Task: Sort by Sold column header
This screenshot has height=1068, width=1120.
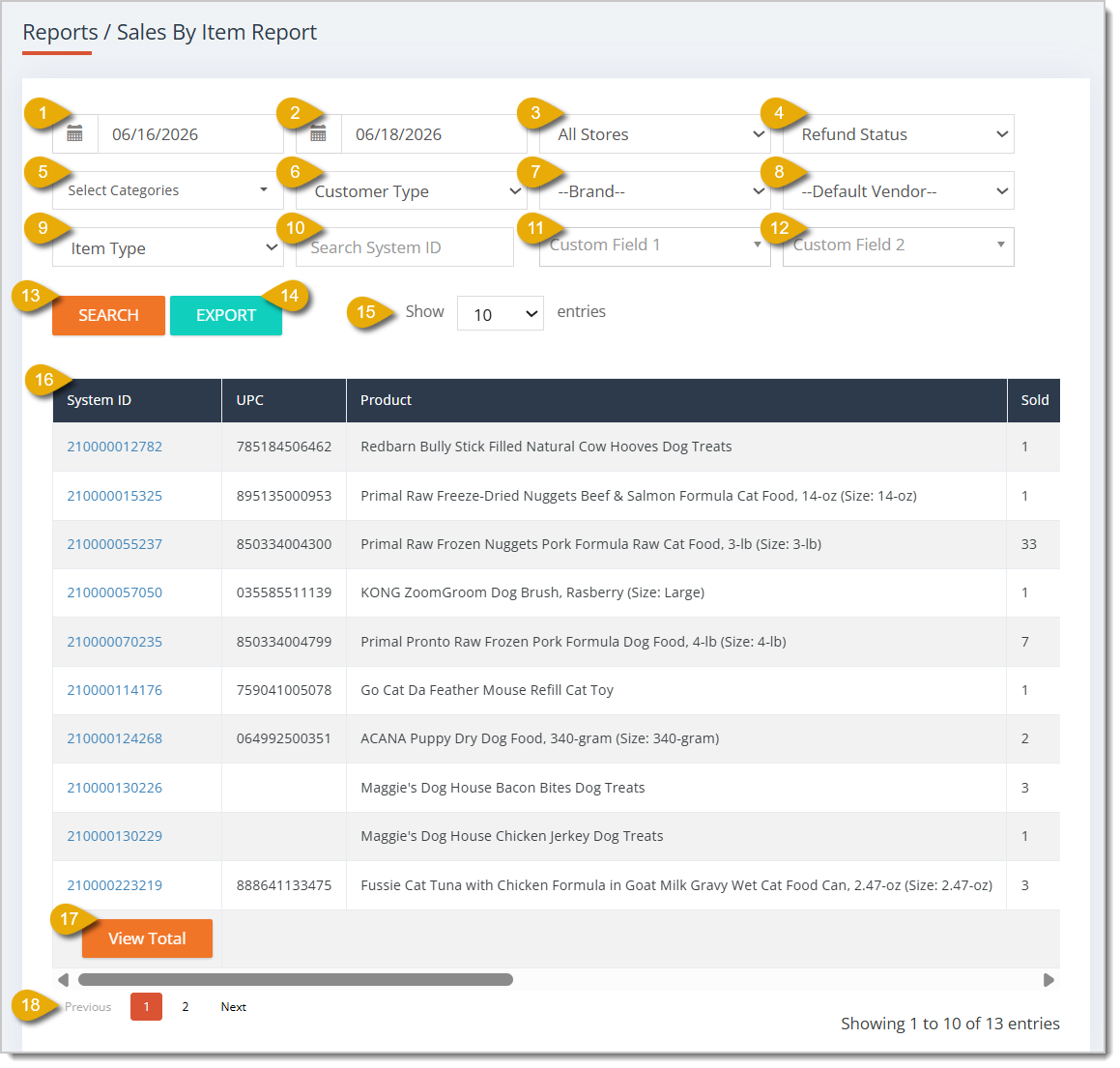Action: [x=1034, y=400]
